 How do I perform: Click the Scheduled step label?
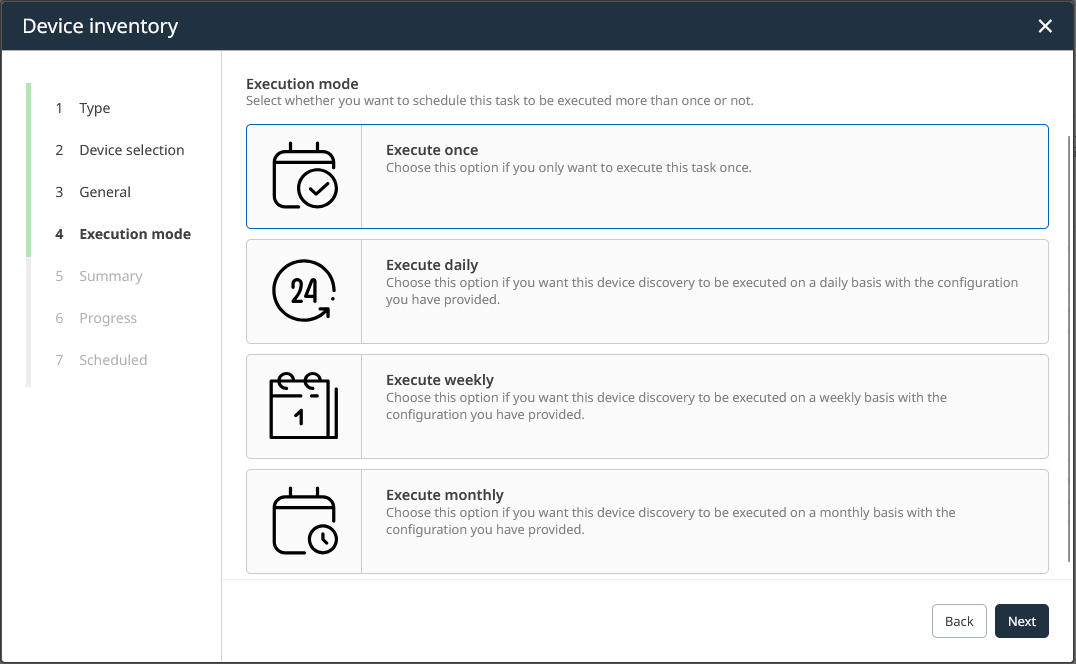tap(113, 360)
